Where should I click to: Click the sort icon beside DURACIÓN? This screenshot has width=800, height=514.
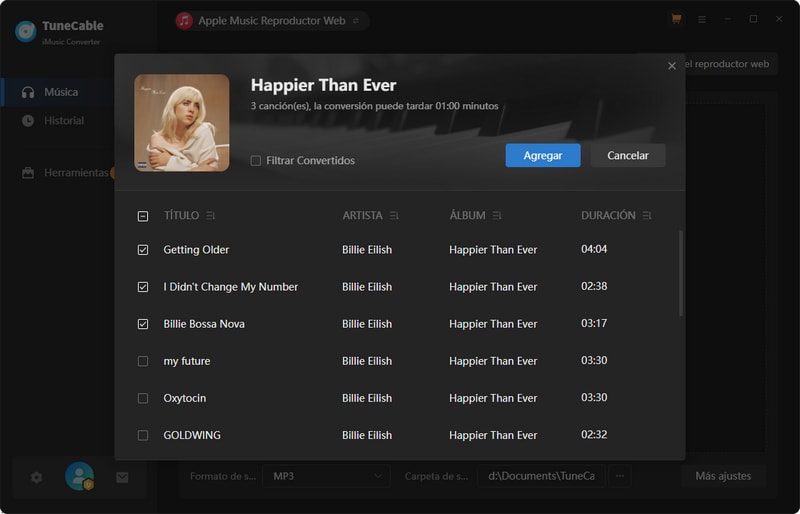(x=648, y=216)
